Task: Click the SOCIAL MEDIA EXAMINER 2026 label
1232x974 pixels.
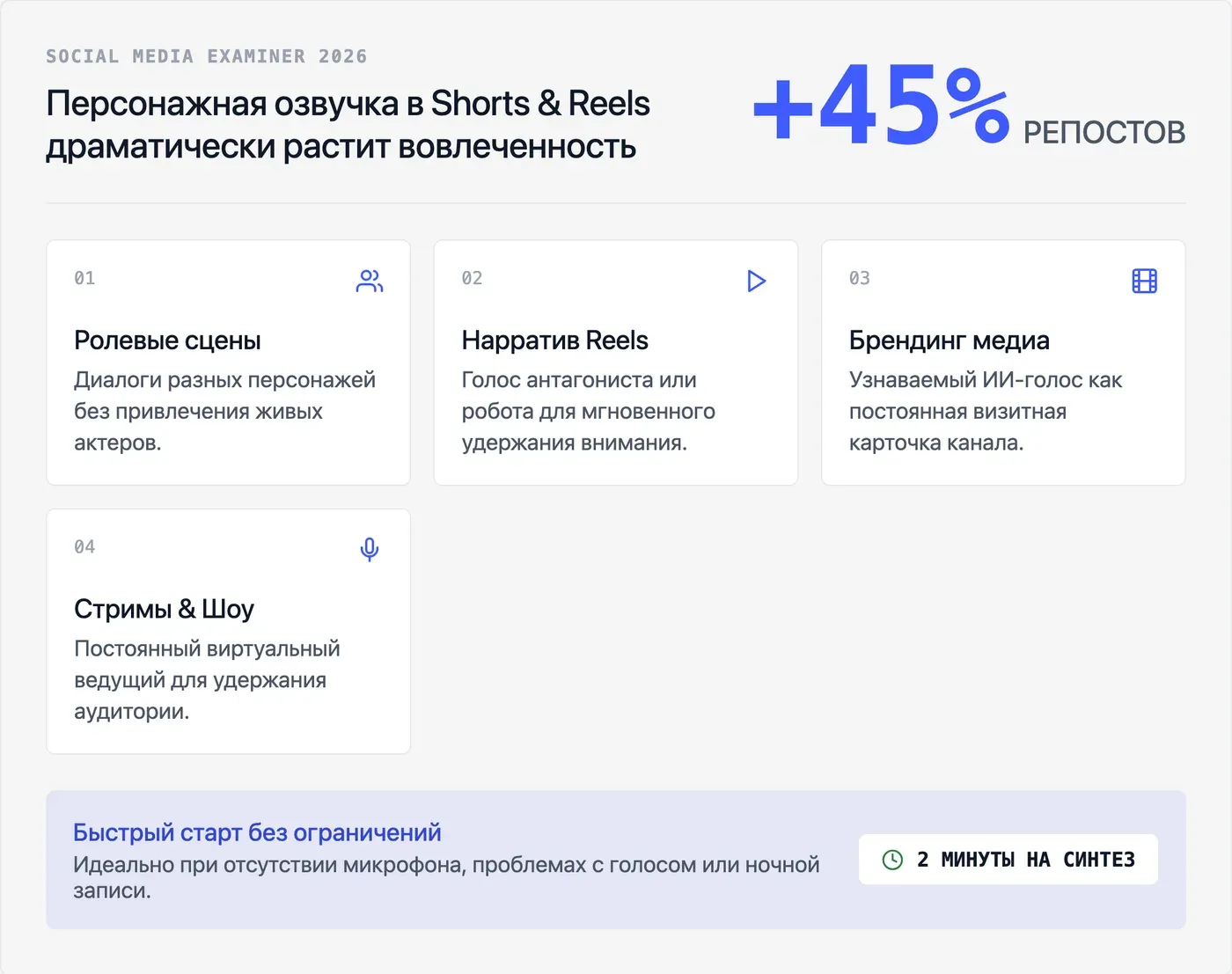Action: point(207,56)
